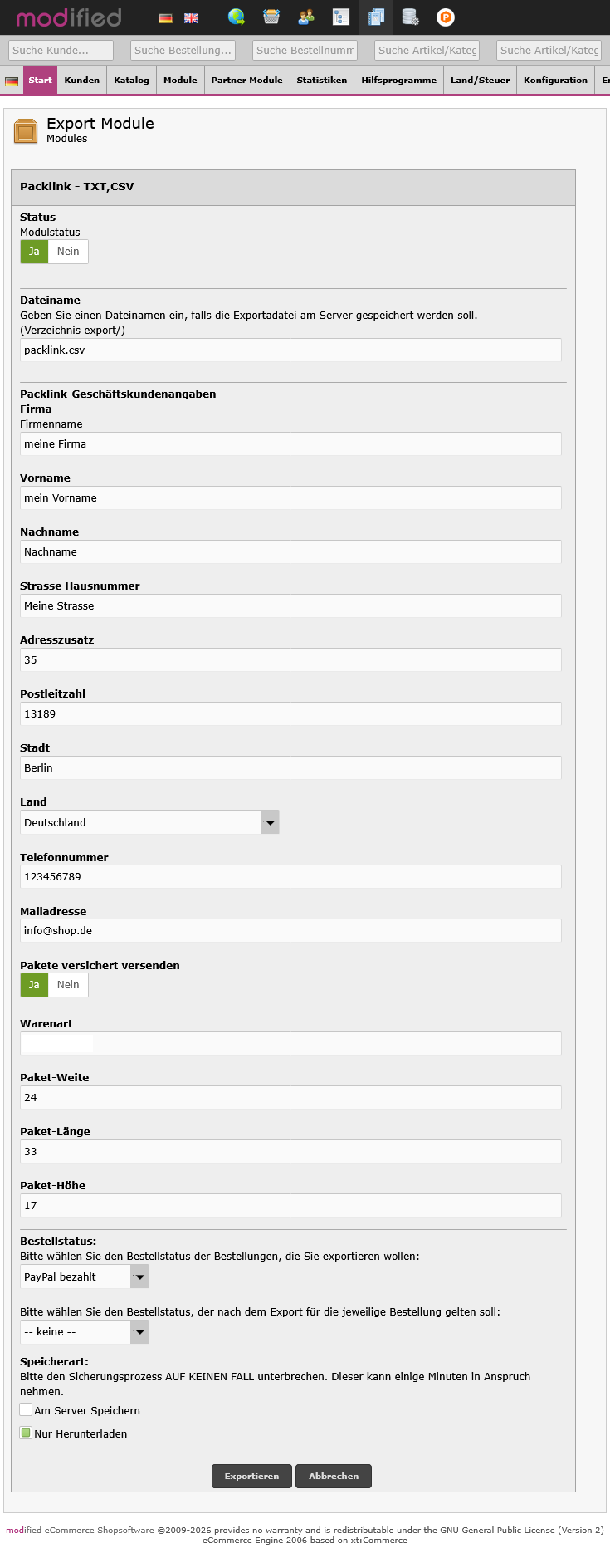The width and height of the screenshot is (610, 1568).
Task: Open the Hilfsprogramme menu
Action: (x=398, y=81)
